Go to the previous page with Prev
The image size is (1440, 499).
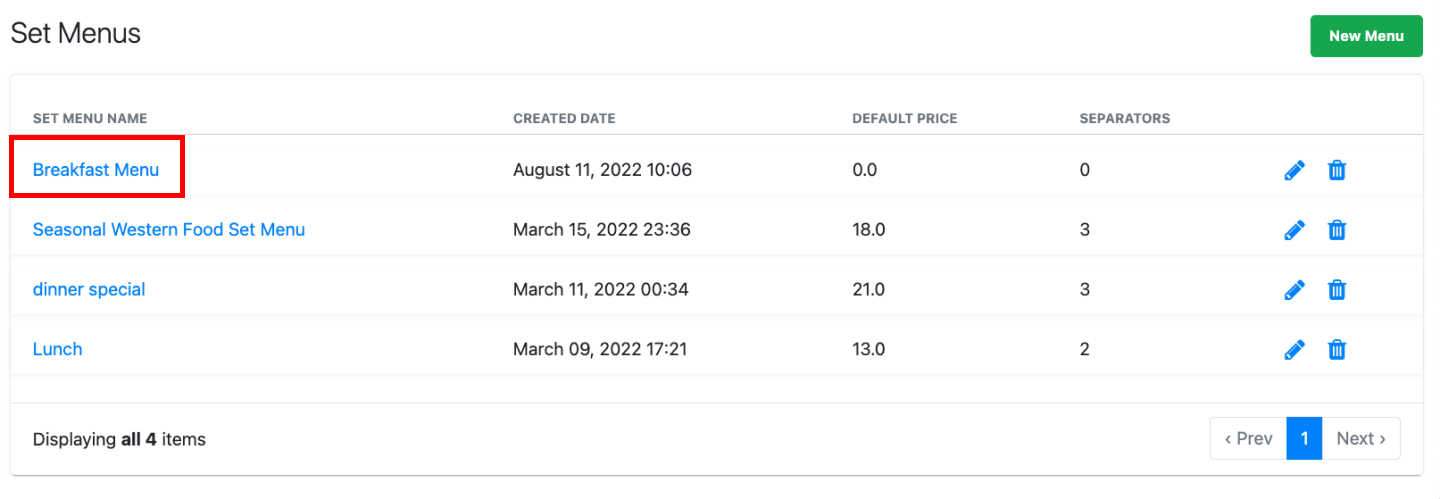pos(1248,439)
